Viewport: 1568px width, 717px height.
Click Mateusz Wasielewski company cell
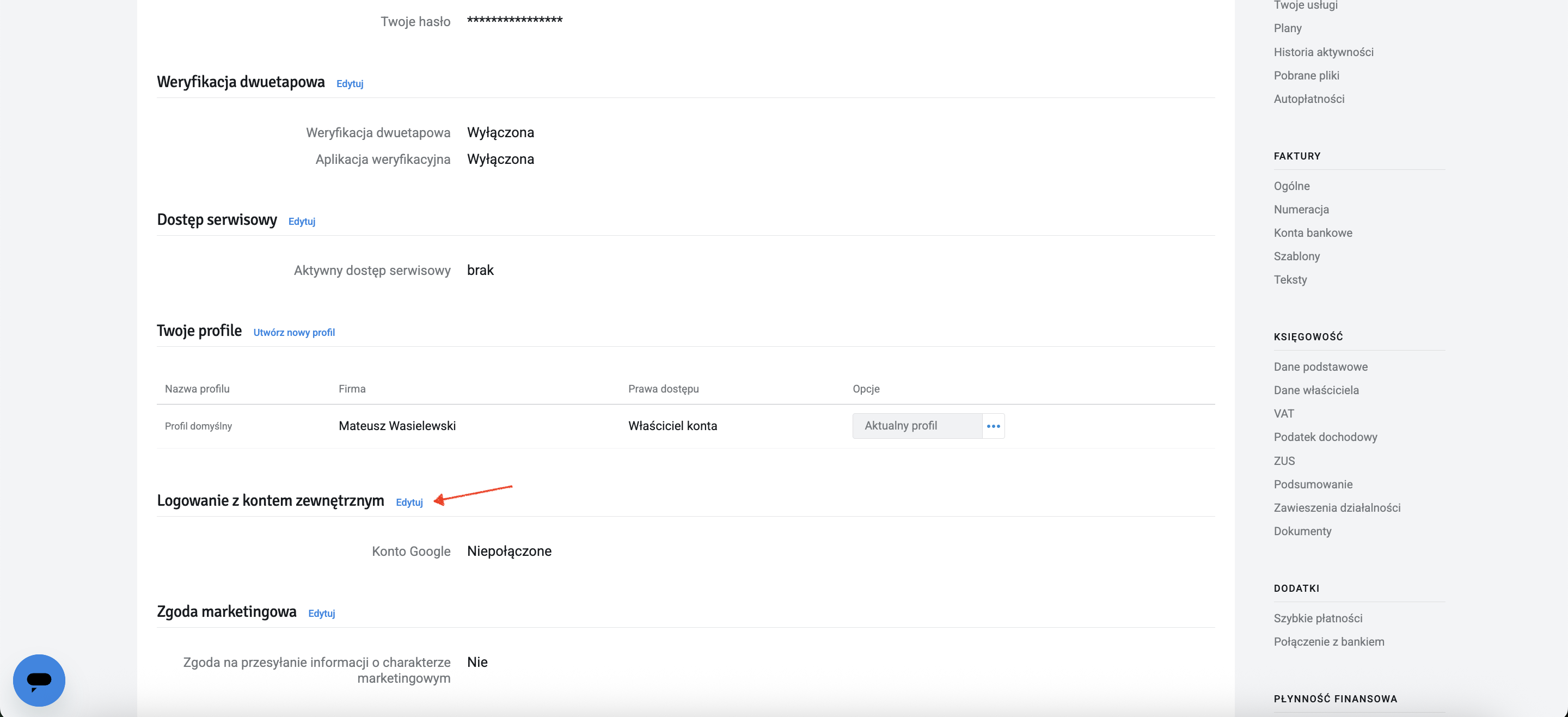click(x=397, y=426)
